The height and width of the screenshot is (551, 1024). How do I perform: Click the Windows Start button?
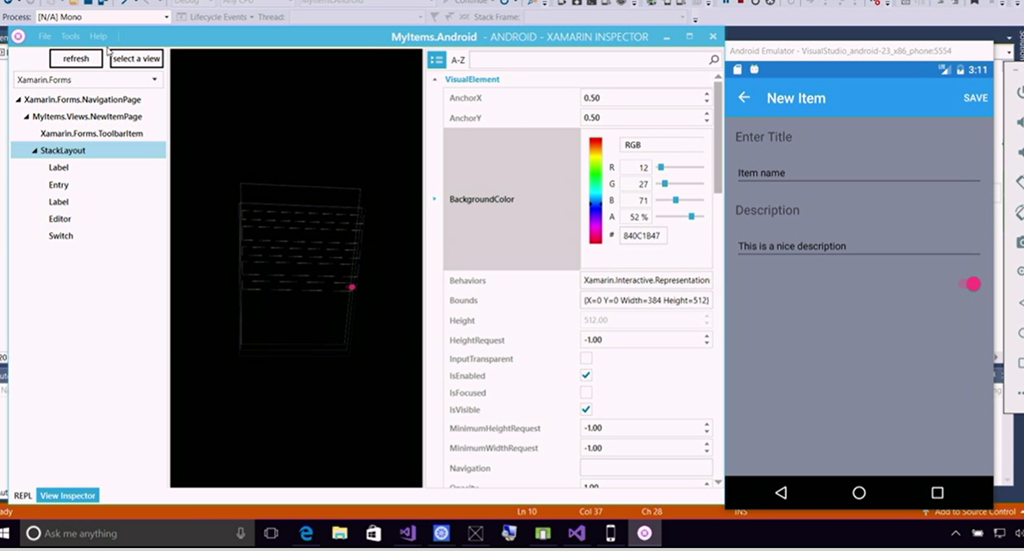(5, 534)
